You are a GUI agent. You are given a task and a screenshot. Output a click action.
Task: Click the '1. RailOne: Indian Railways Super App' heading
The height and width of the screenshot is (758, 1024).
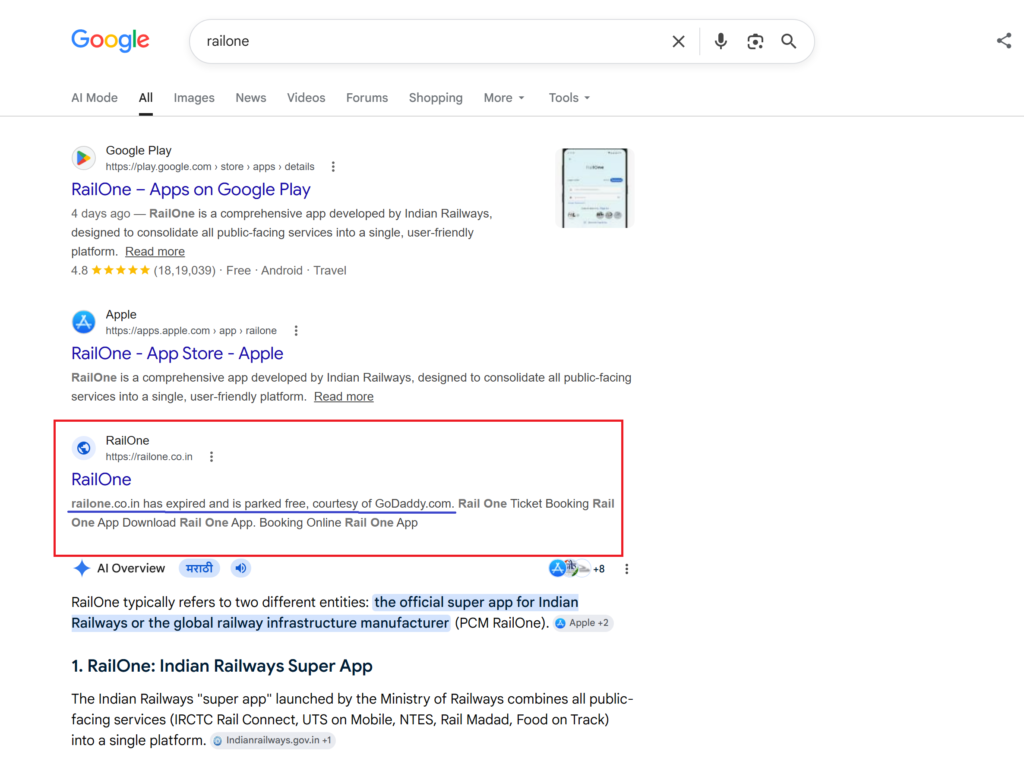coord(222,666)
